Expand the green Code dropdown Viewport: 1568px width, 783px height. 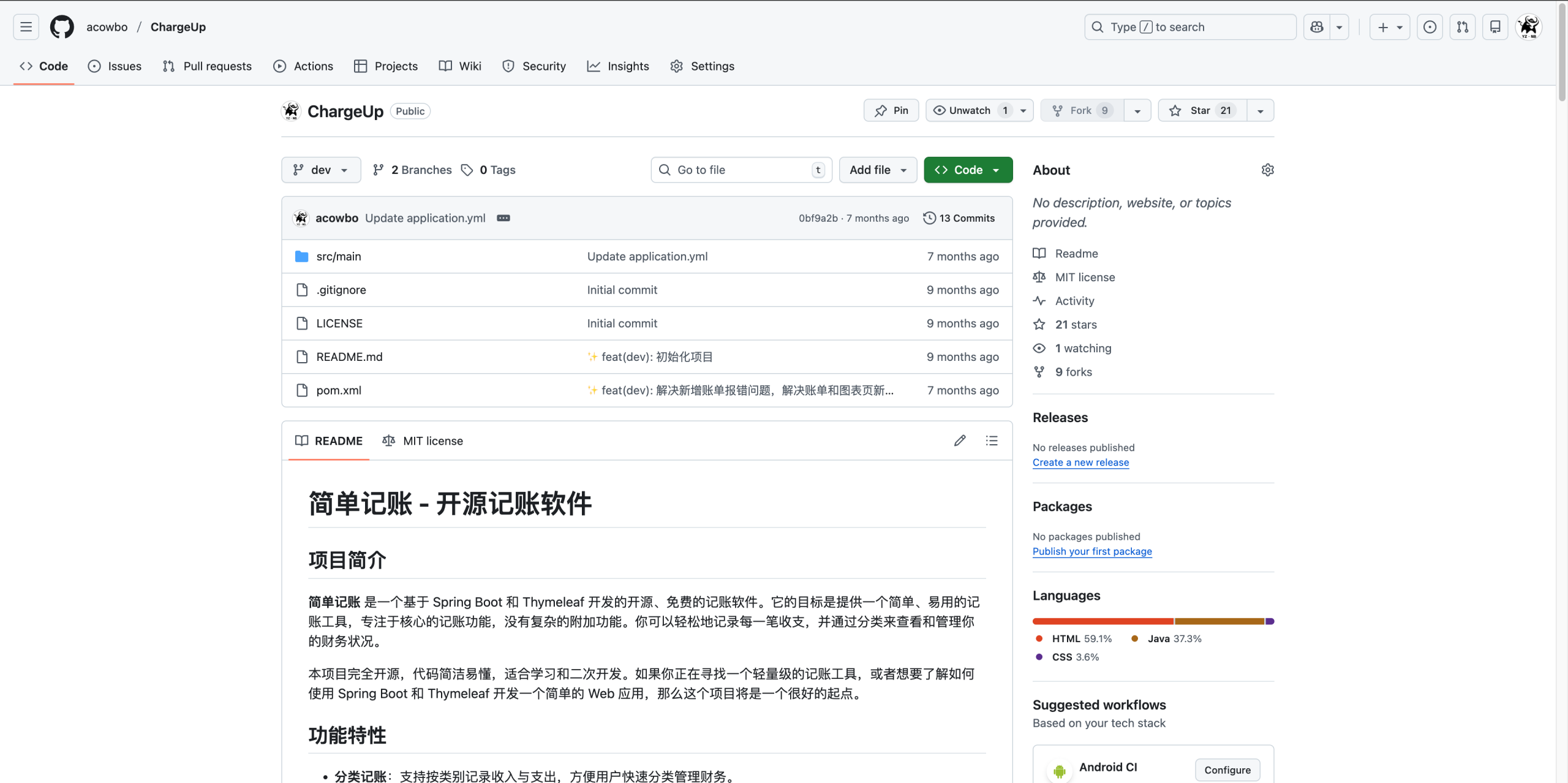click(x=968, y=170)
